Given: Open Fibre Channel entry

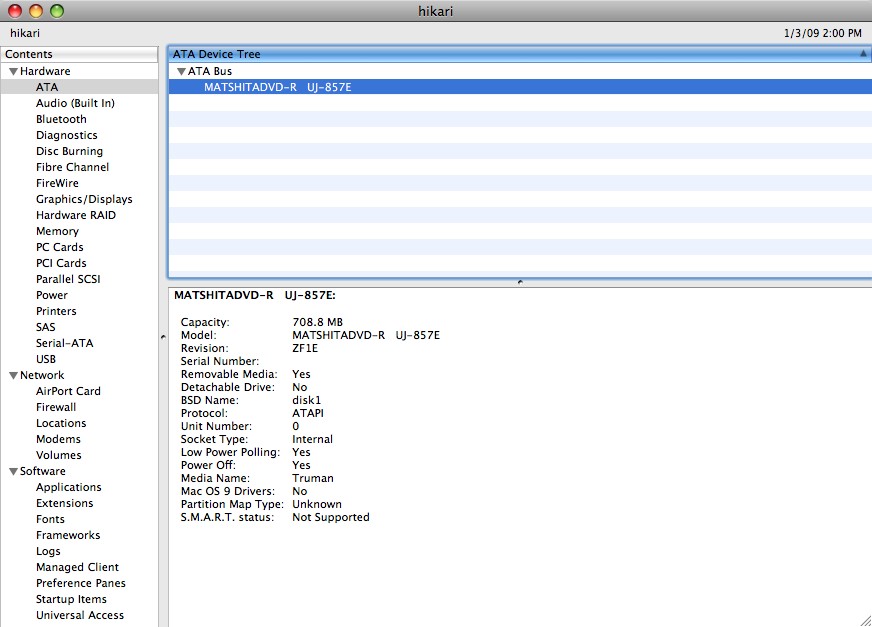Looking at the screenshot, I should [72, 167].
